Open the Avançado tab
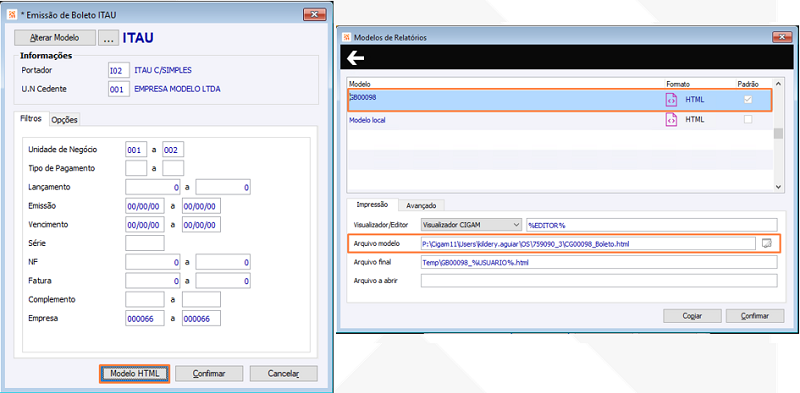 pyautogui.click(x=421, y=205)
